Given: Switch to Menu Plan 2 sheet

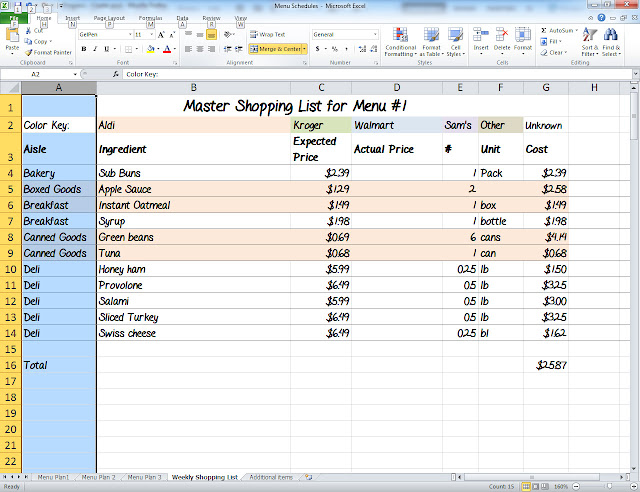Looking at the screenshot, I should coord(98,477).
